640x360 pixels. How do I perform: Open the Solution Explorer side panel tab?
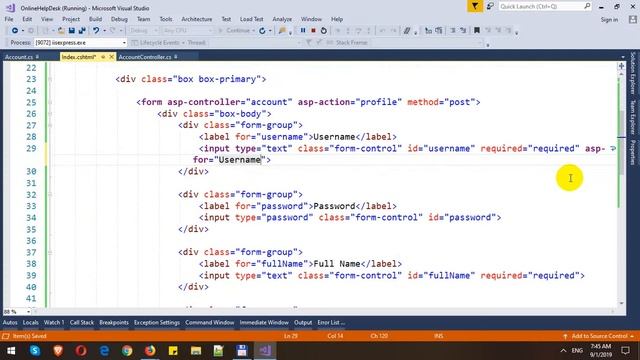(633, 73)
